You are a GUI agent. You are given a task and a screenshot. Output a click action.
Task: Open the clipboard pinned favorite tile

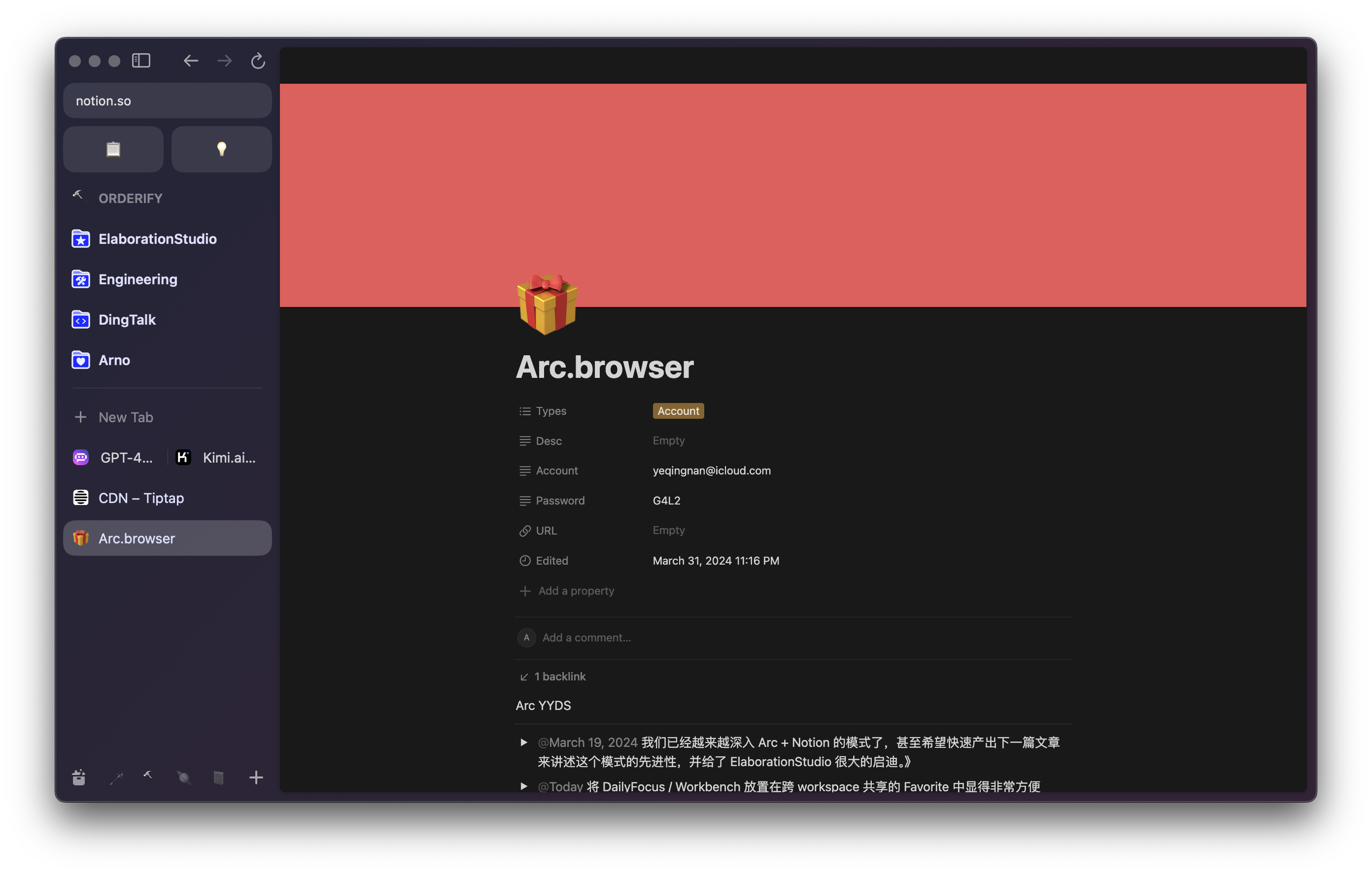pyautogui.click(x=113, y=149)
